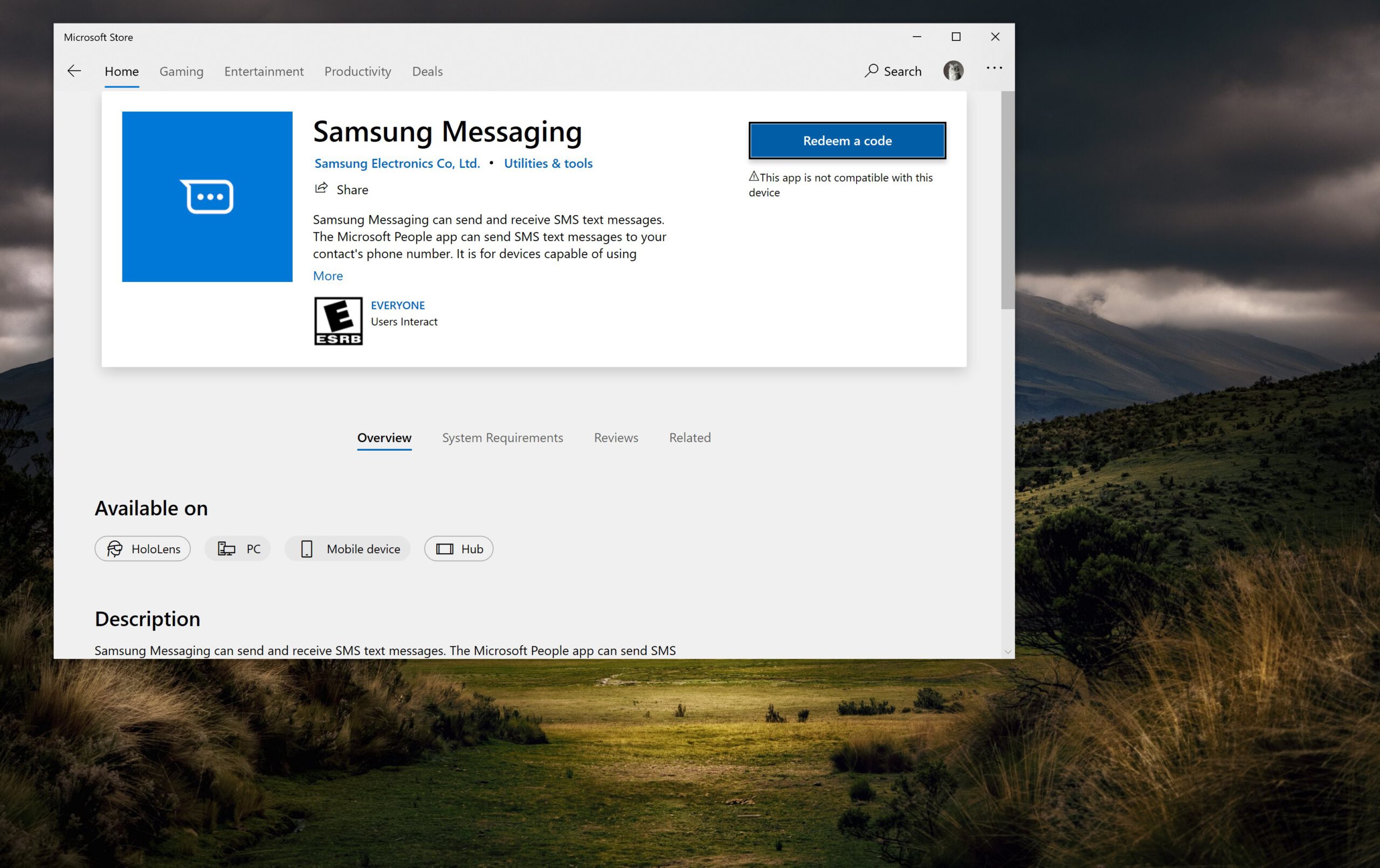Click the EVERYONE rating link
Screen dimensions: 1380x868
click(x=398, y=306)
